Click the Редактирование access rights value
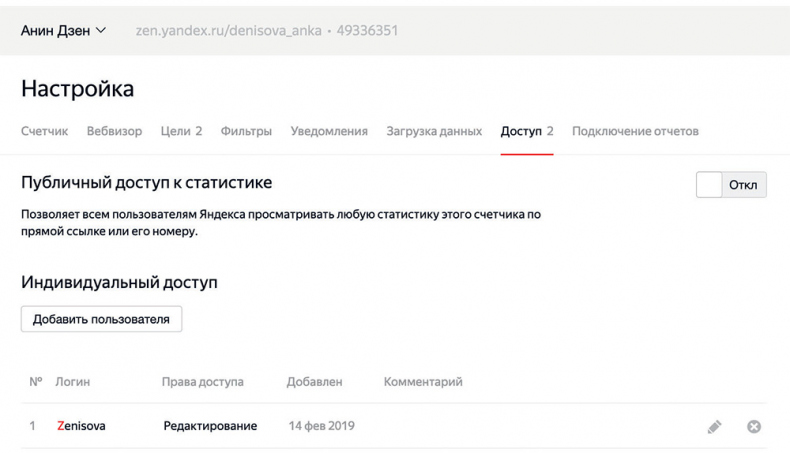This screenshot has height=453, width=790. (210, 426)
